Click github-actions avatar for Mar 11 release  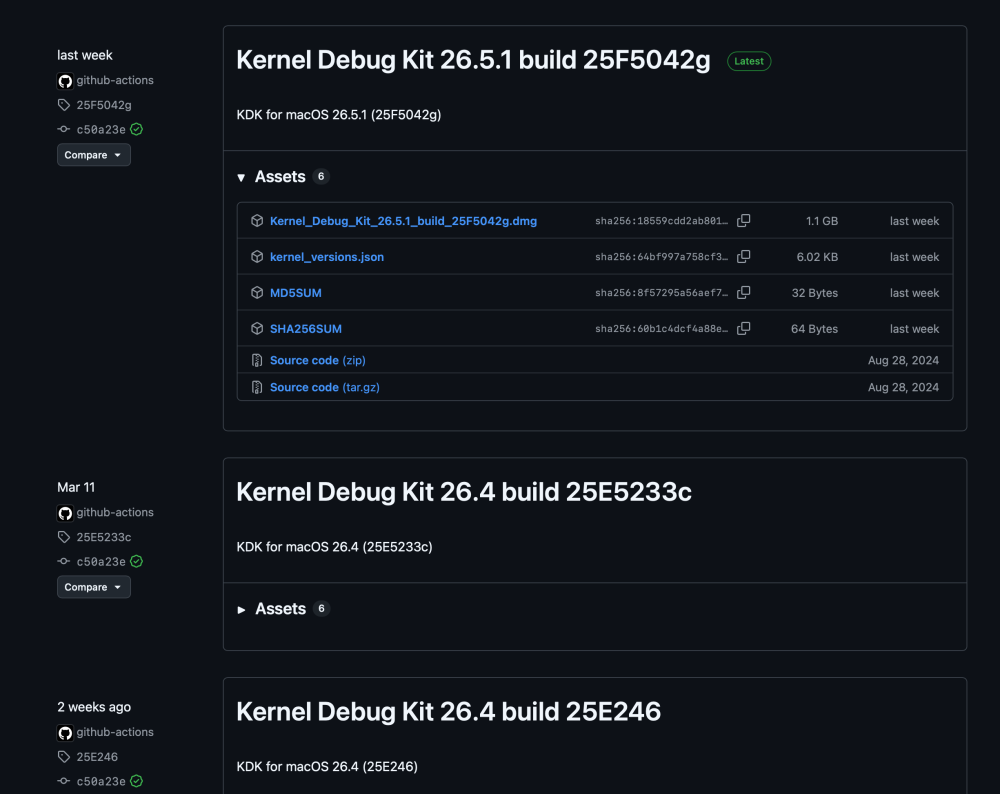(x=65, y=513)
